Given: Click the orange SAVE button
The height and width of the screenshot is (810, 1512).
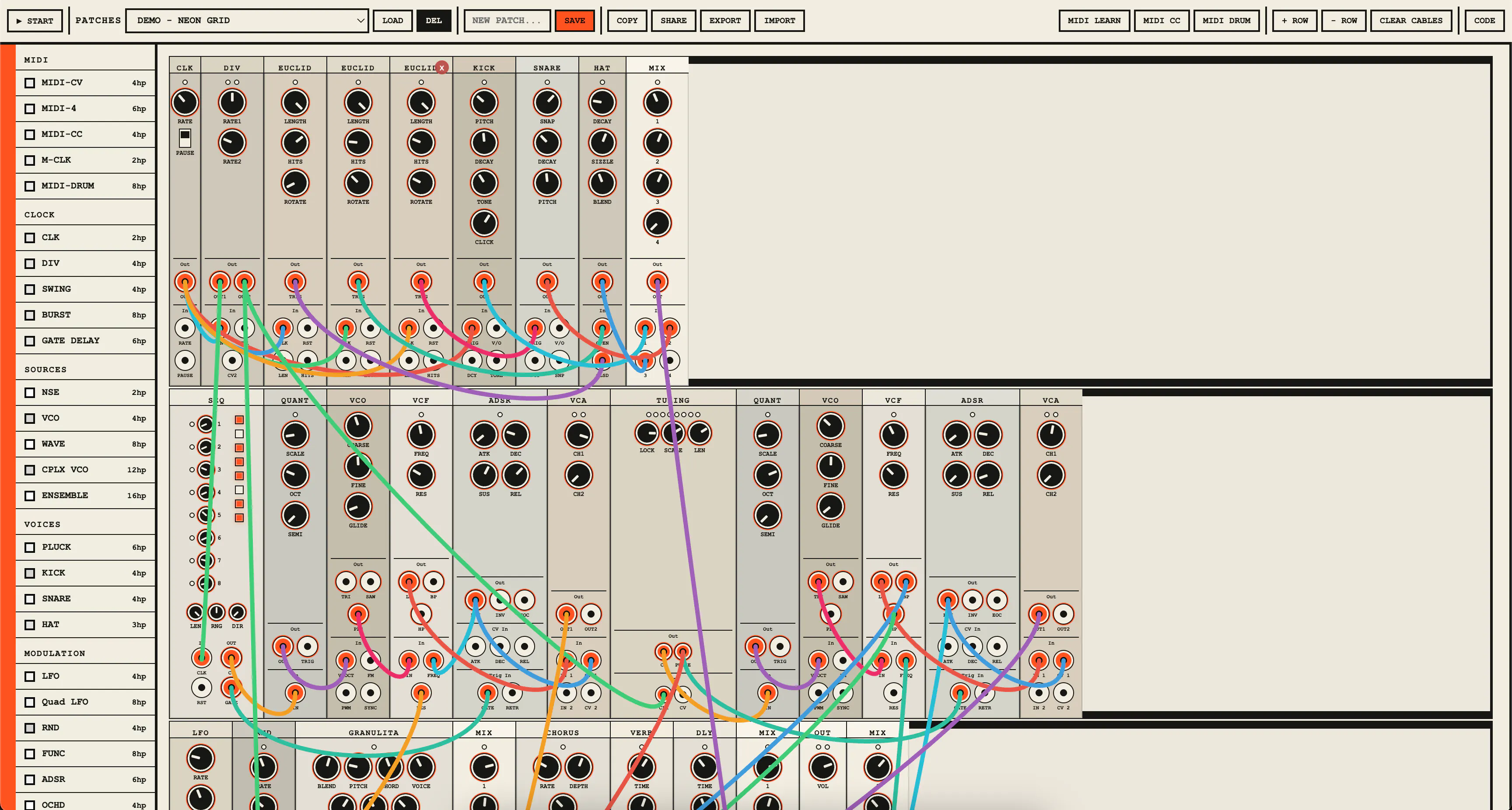Looking at the screenshot, I should [x=574, y=21].
